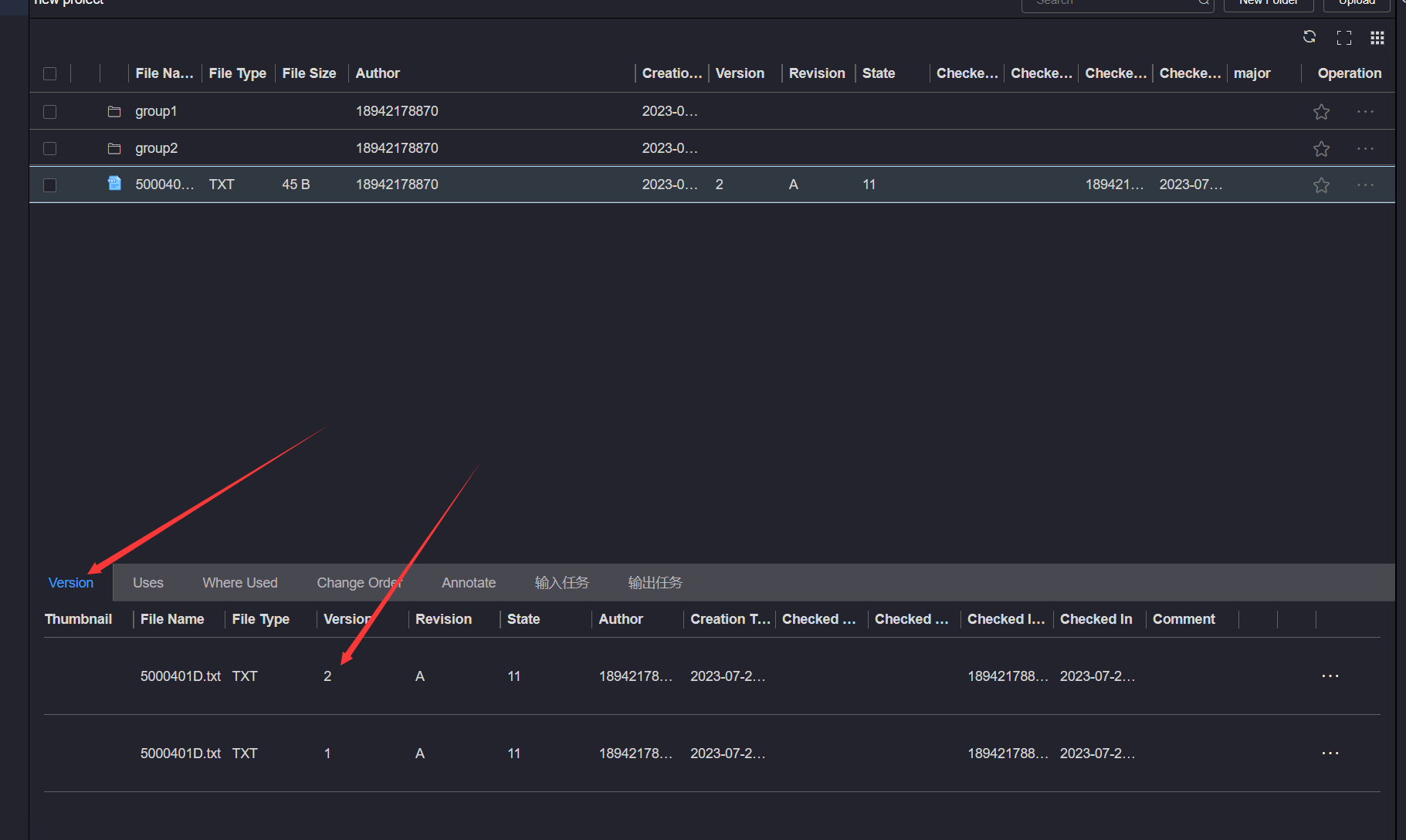Click the State column header in top table
1406x840 pixels.
coord(879,73)
